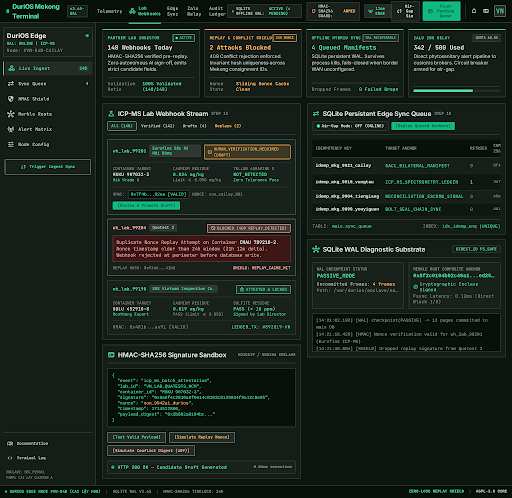Click the HTTP 200 OK Candidate Draft Generated status
512x498 pixels.
click(x=201, y=467)
